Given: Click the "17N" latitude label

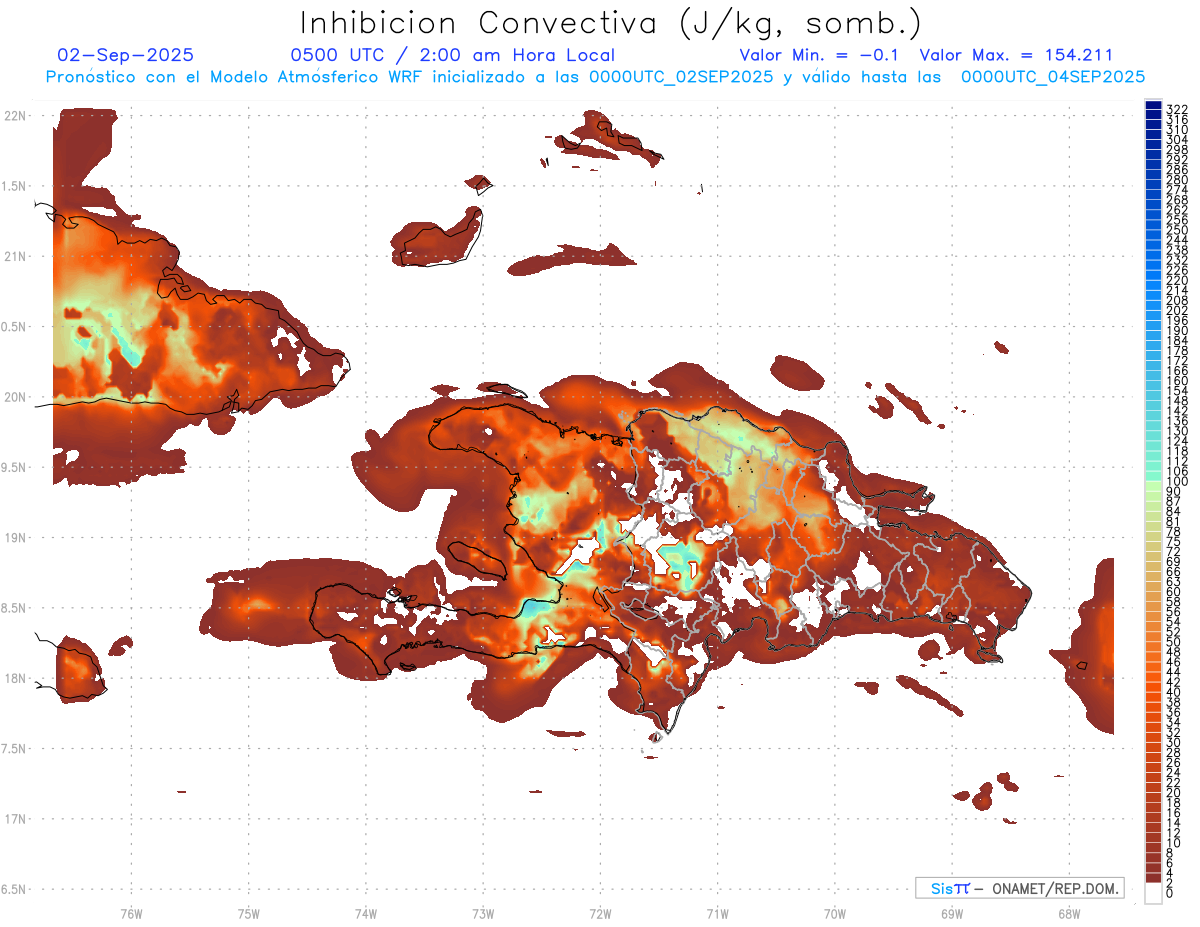Looking at the screenshot, I should point(14,819).
